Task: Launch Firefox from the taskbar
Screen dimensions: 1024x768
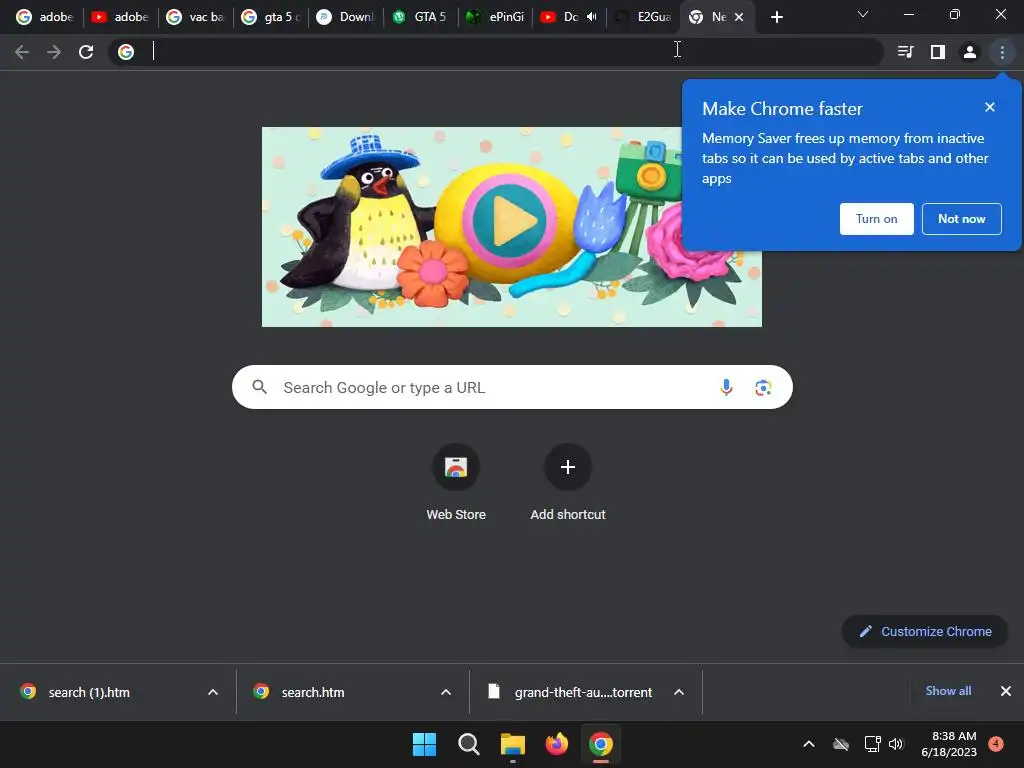Action: [x=556, y=744]
